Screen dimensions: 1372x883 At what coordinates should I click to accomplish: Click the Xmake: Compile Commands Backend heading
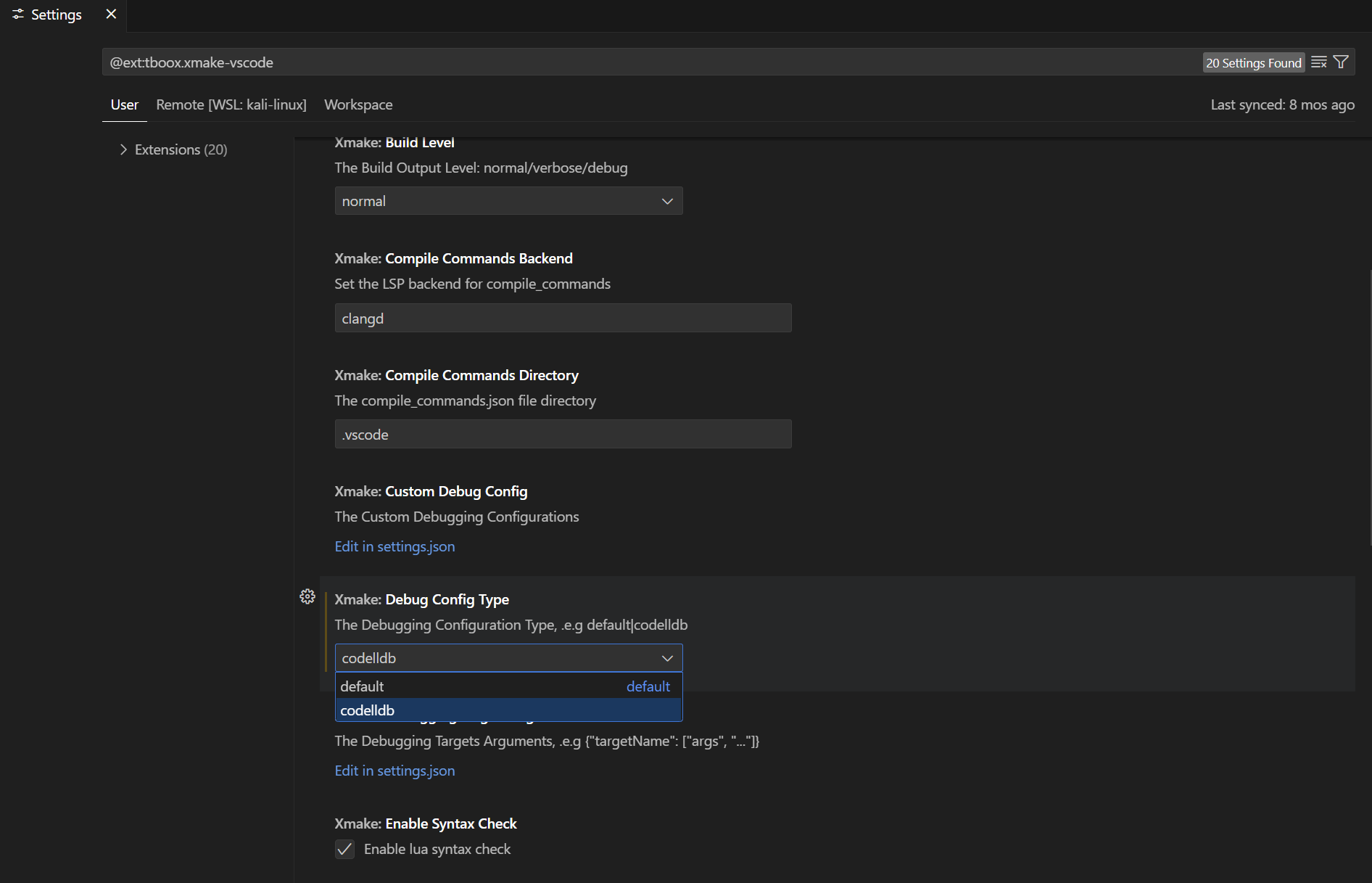point(453,258)
